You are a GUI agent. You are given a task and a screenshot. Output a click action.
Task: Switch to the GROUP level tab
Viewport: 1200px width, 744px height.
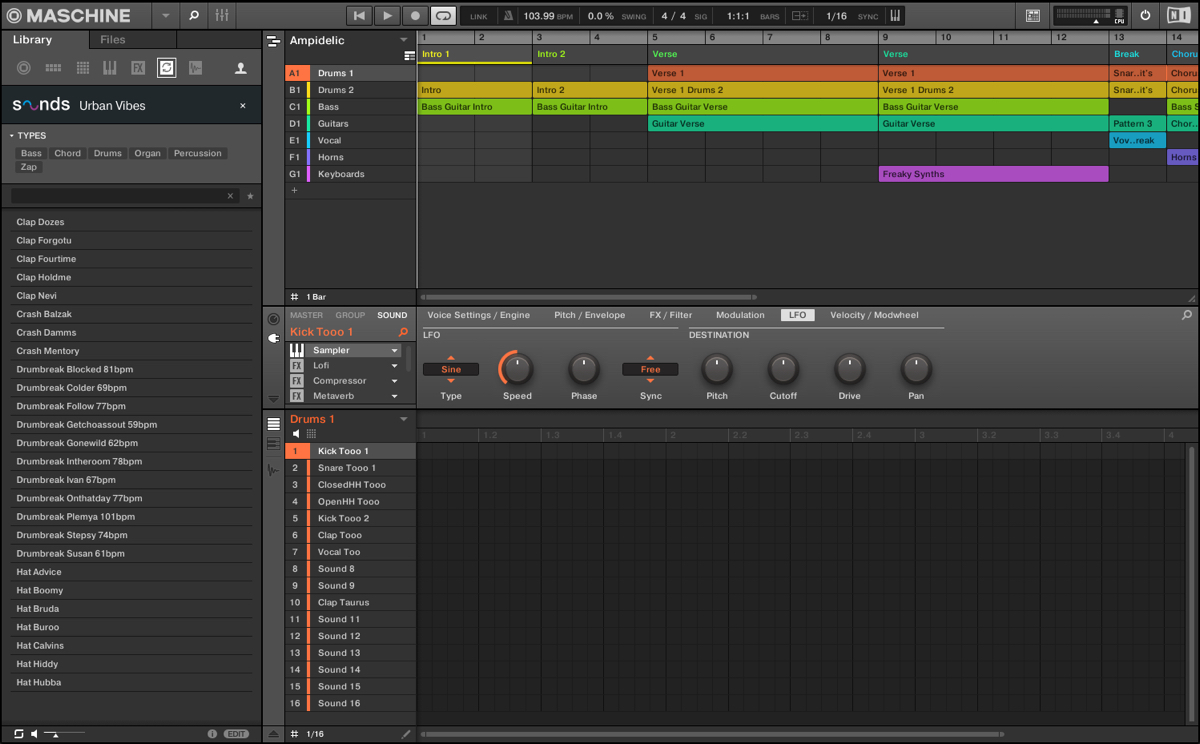pyautogui.click(x=350, y=315)
